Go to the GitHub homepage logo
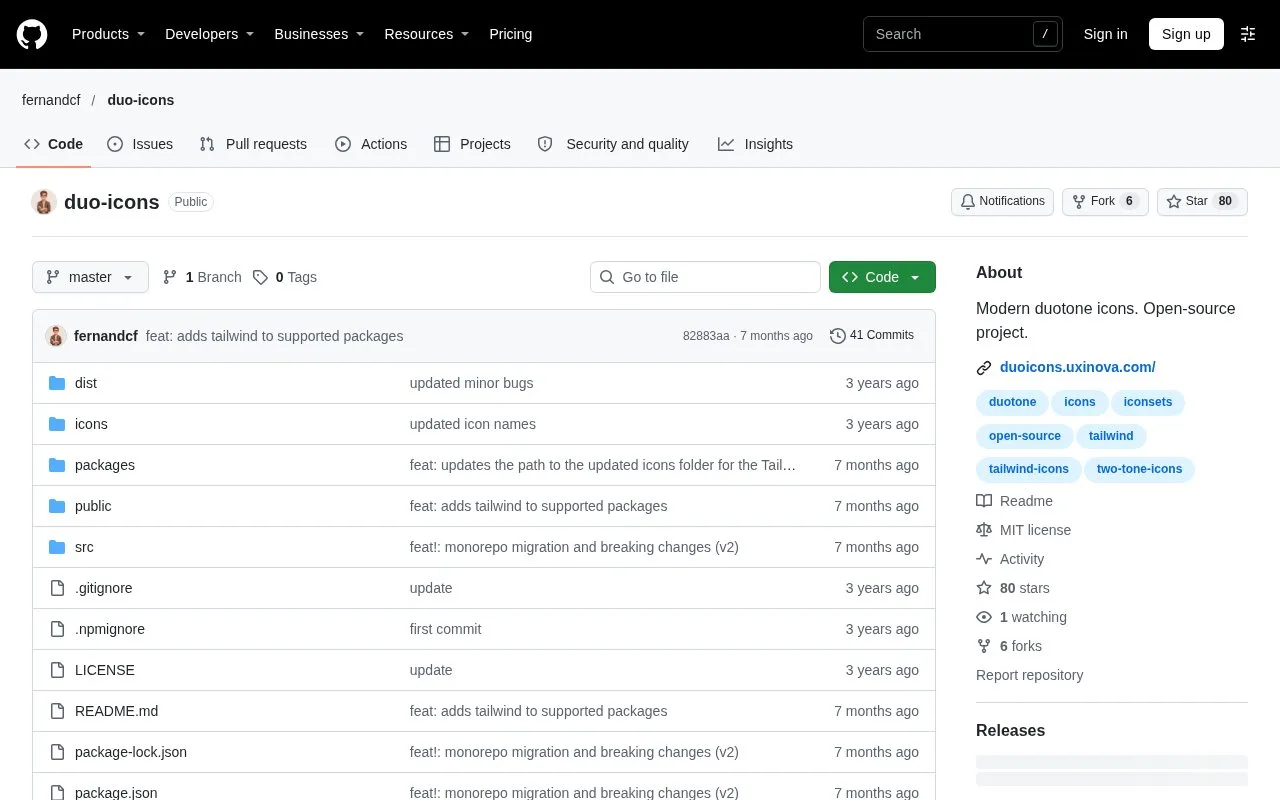Screen dimensions: 1280x800 [32, 34]
